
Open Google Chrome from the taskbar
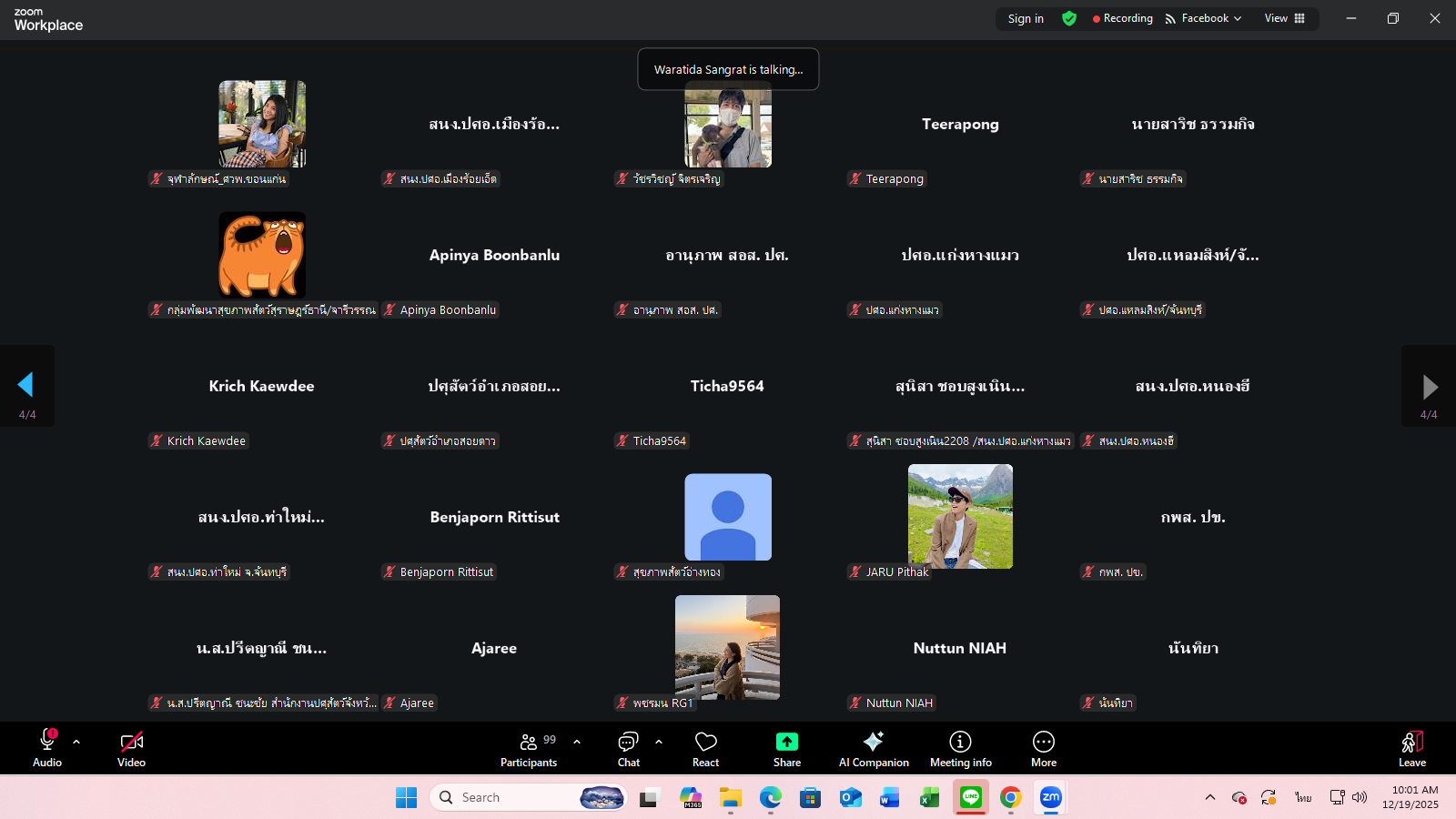pos(1010,797)
